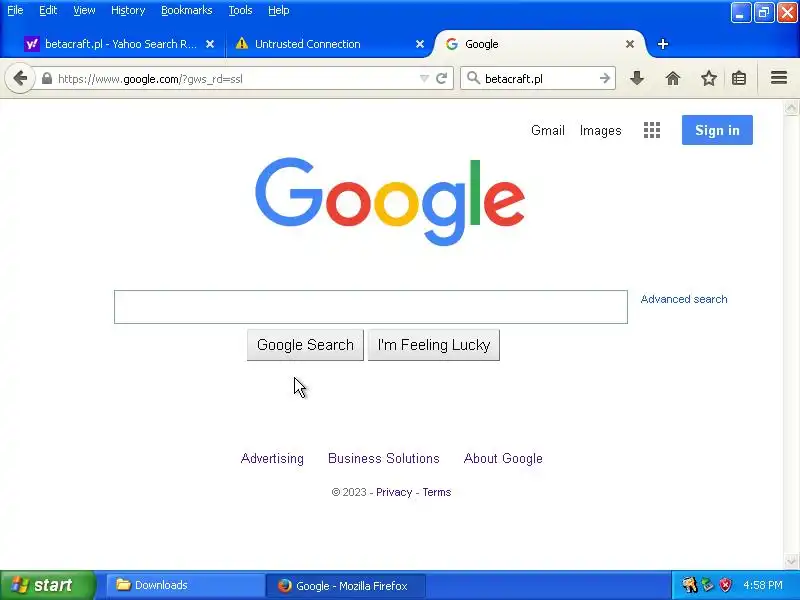Go to the Home page icon
The image size is (800, 600).
click(673, 78)
